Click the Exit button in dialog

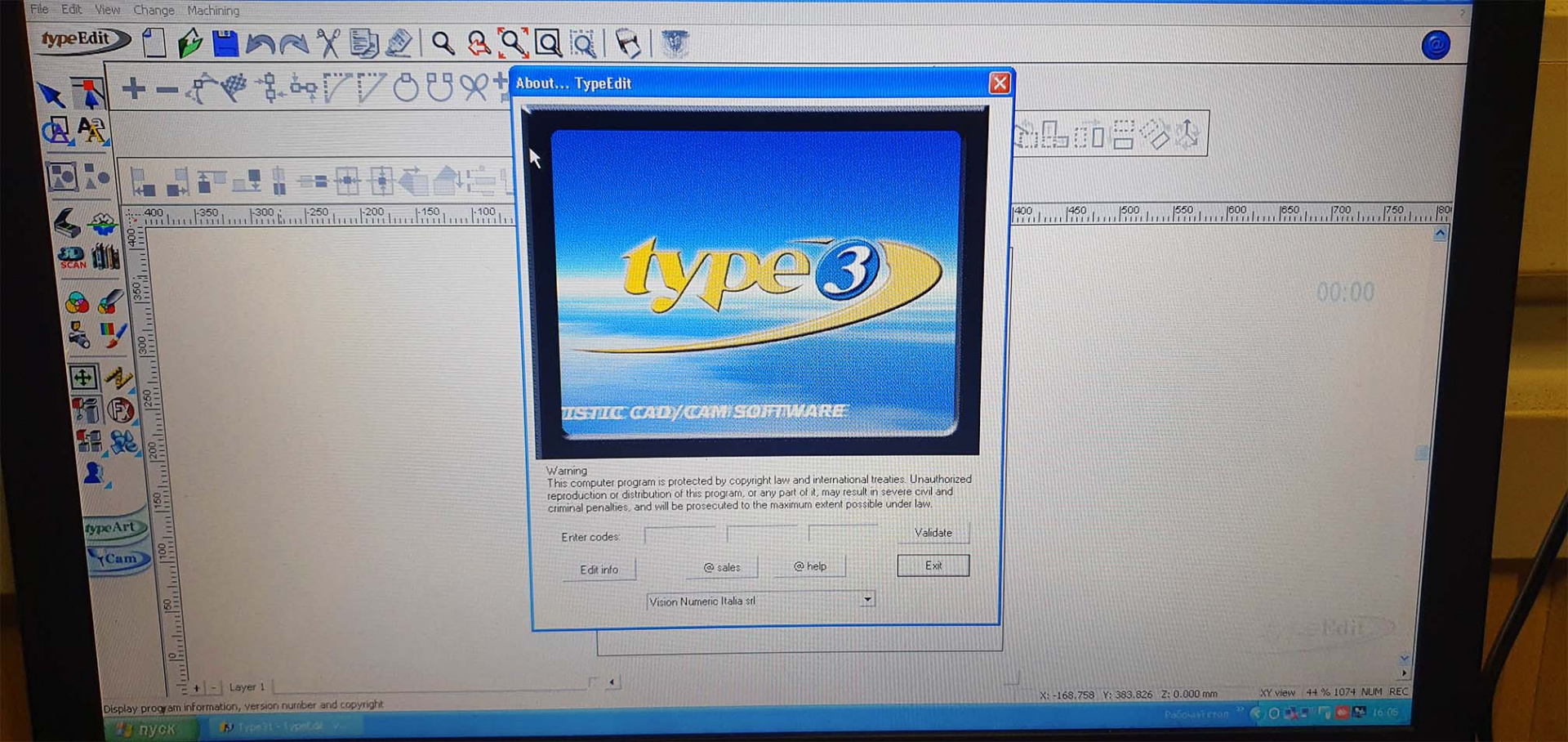coord(933,565)
